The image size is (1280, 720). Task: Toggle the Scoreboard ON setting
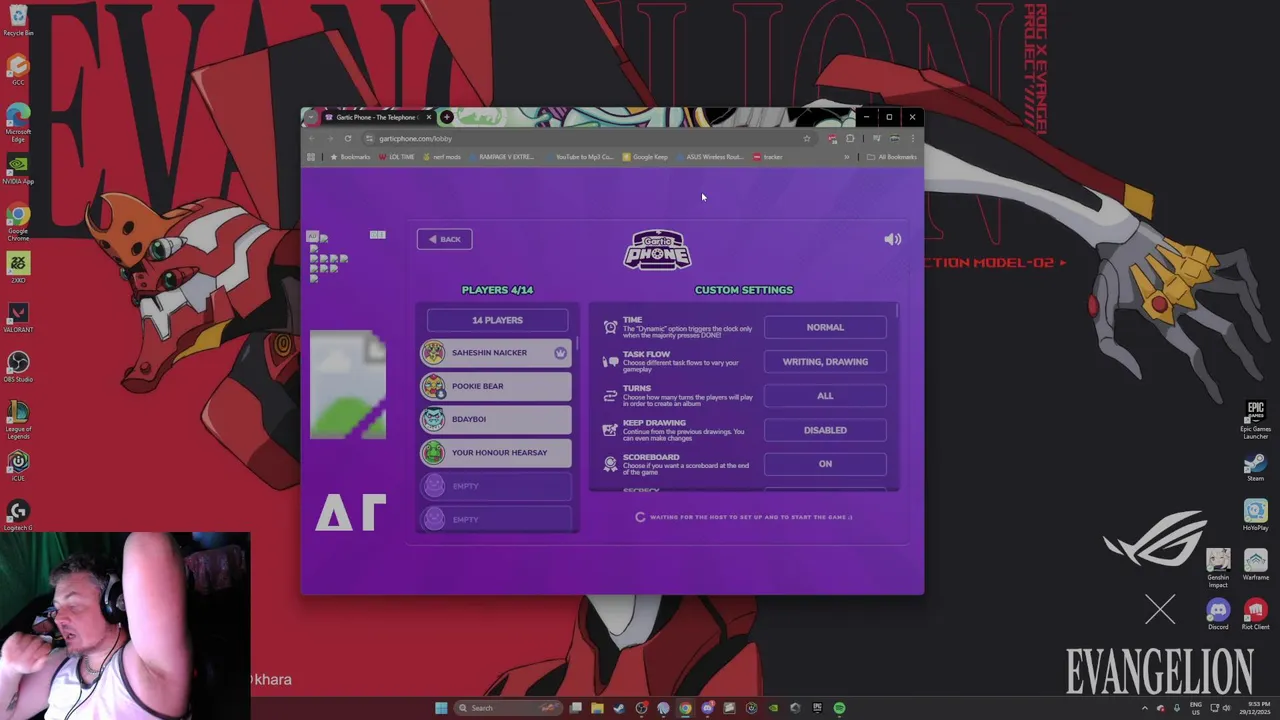point(825,464)
